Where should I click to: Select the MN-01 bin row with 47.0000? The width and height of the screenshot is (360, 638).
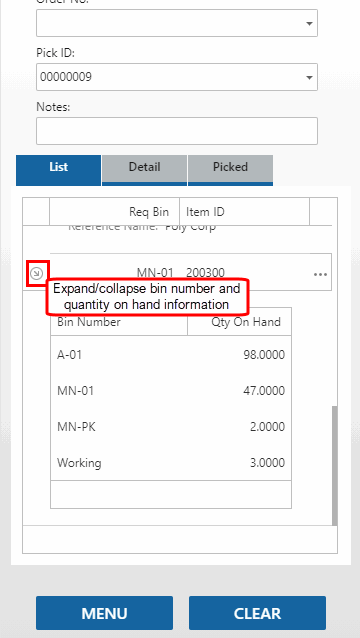(x=171, y=391)
